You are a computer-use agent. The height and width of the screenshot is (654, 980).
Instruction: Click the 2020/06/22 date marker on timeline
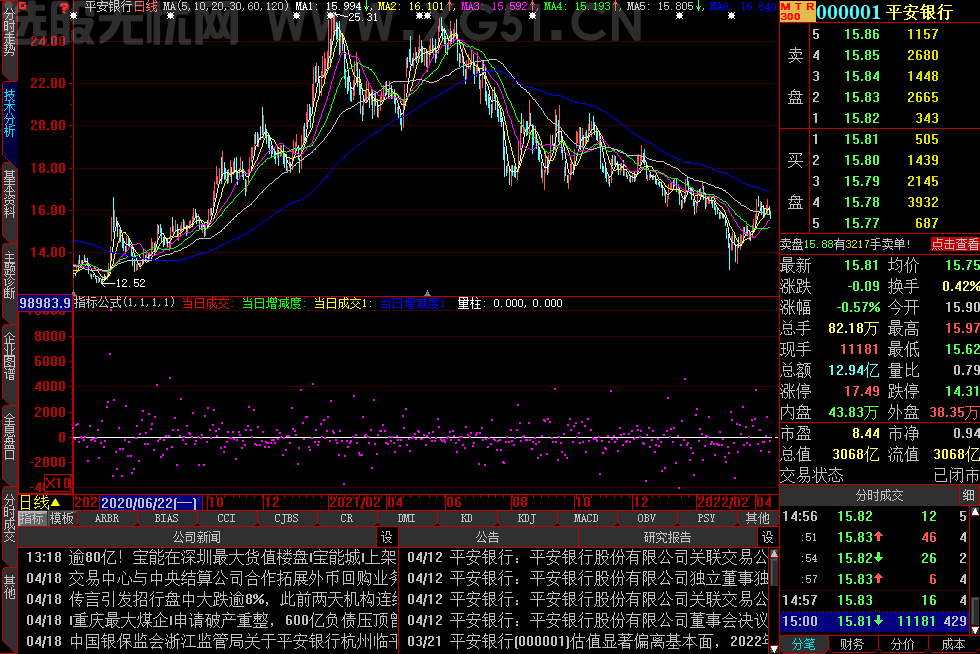tap(151, 503)
